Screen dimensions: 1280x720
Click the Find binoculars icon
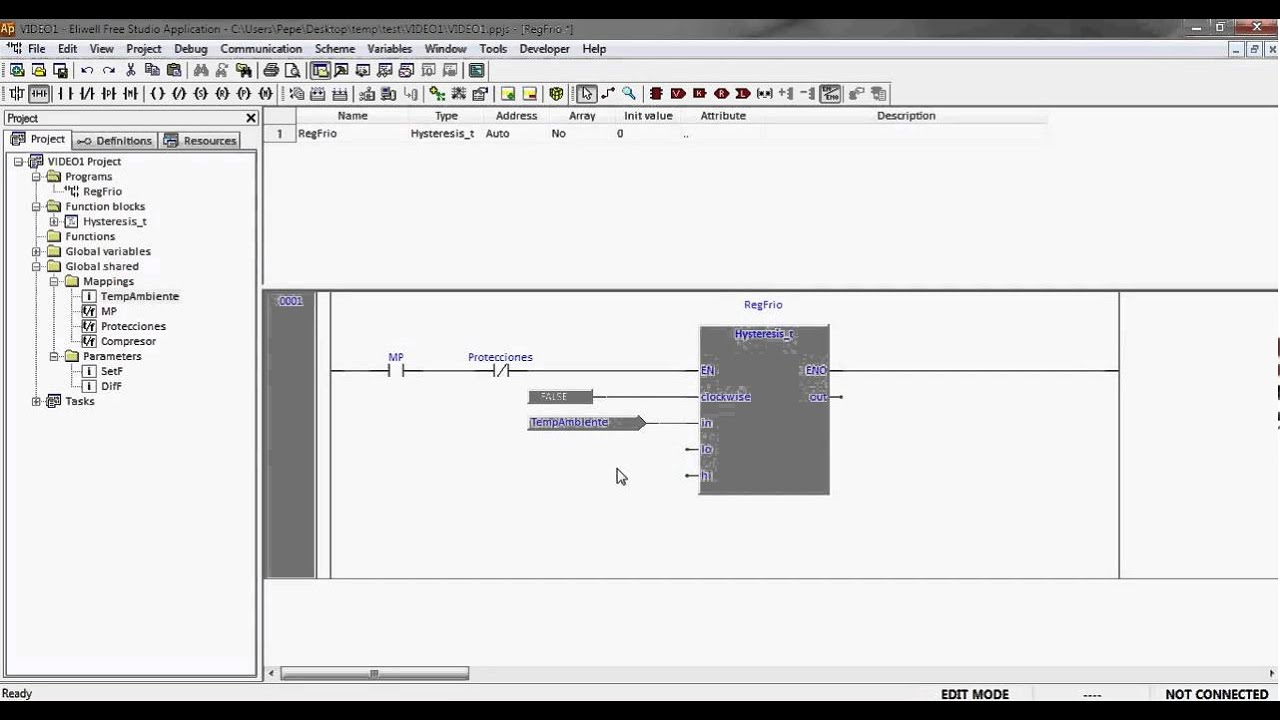point(201,70)
